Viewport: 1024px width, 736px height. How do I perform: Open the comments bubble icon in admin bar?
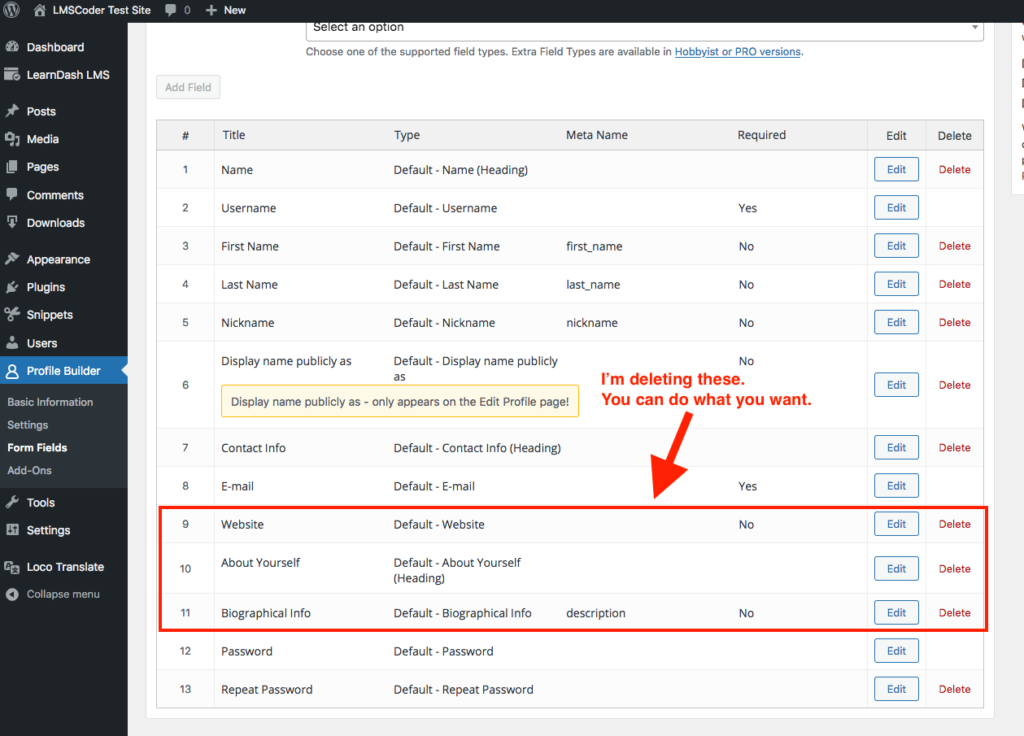[x=171, y=10]
